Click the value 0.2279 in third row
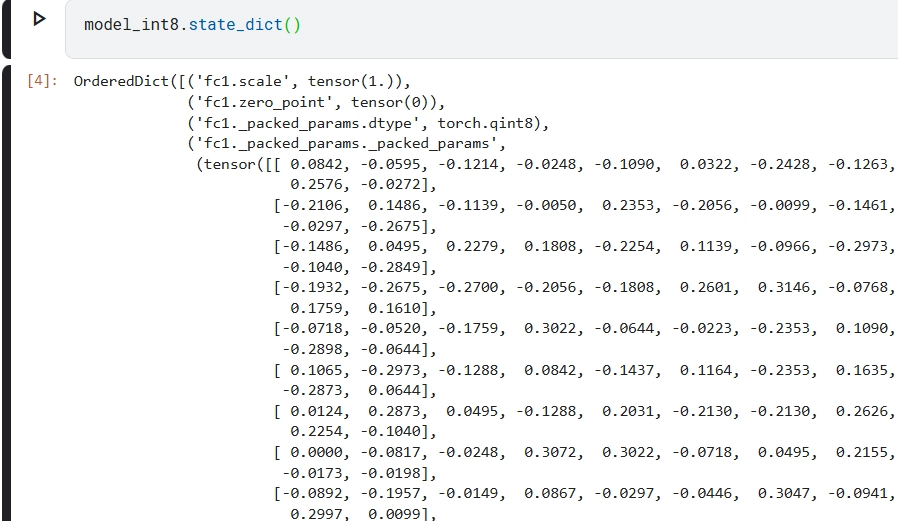Viewport: 898px width, 521px height. click(x=472, y=246)
